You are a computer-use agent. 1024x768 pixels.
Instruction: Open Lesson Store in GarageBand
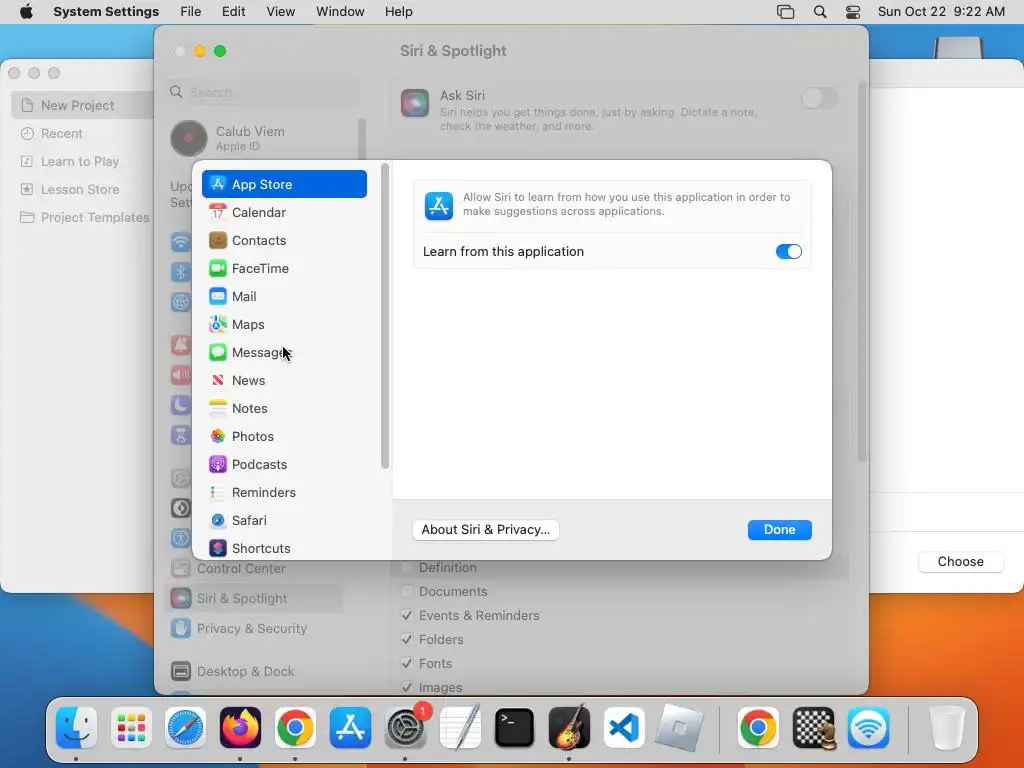tap(83, 189)
